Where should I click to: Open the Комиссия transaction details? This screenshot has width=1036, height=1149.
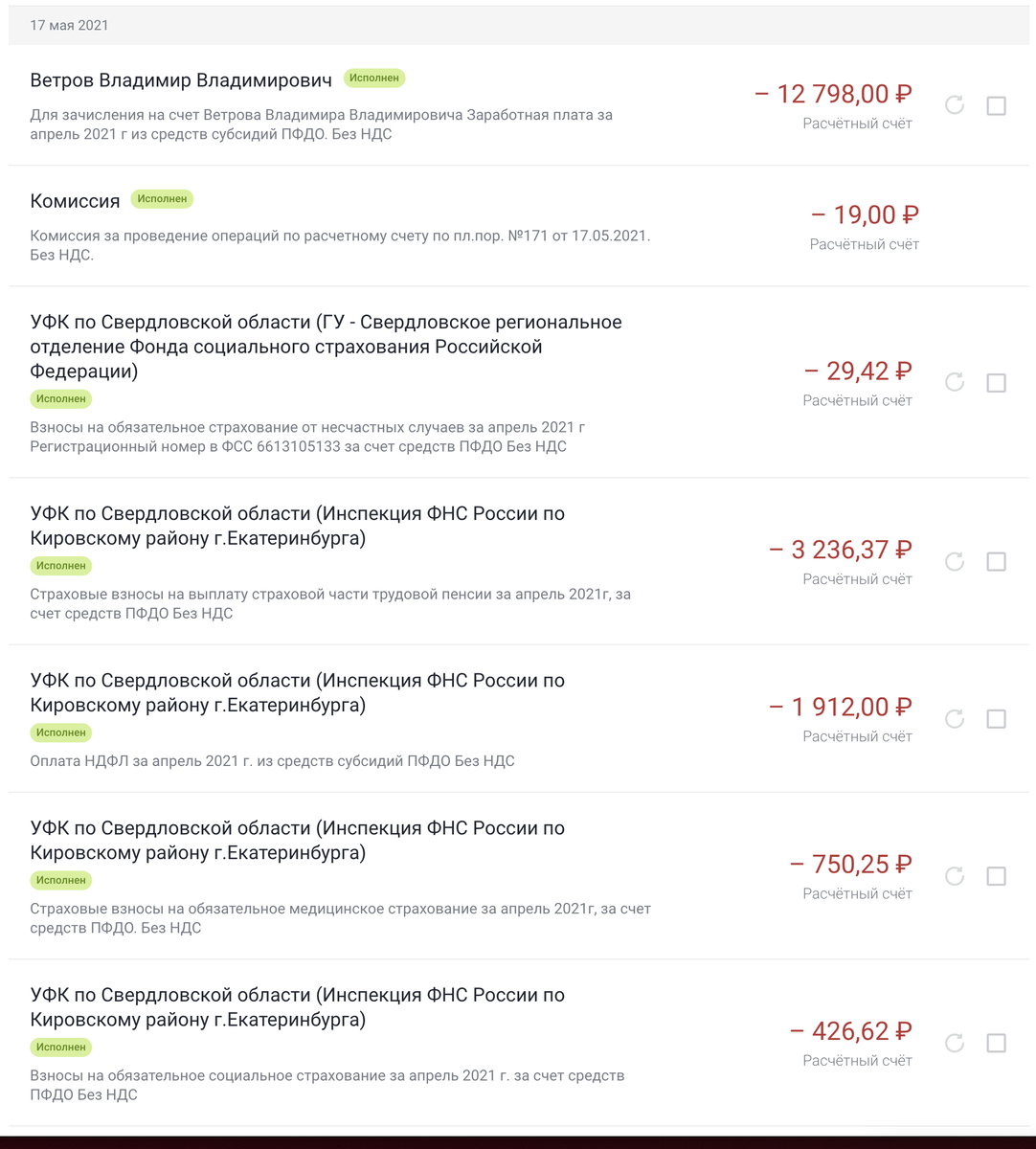tap(75, 201)
